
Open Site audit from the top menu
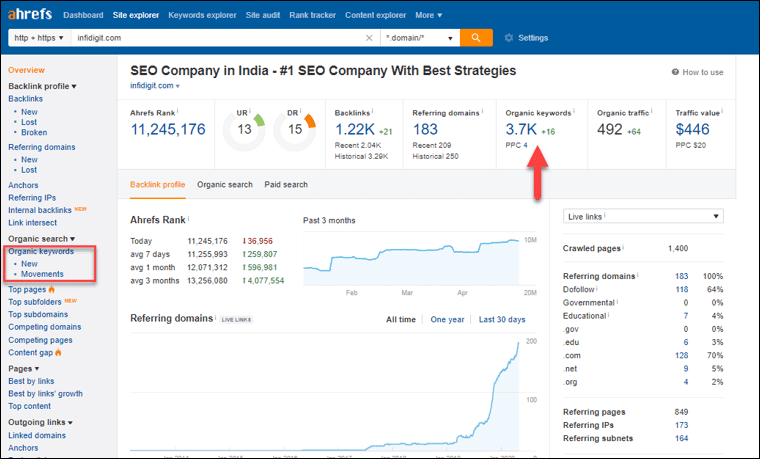tap(263, 15)
